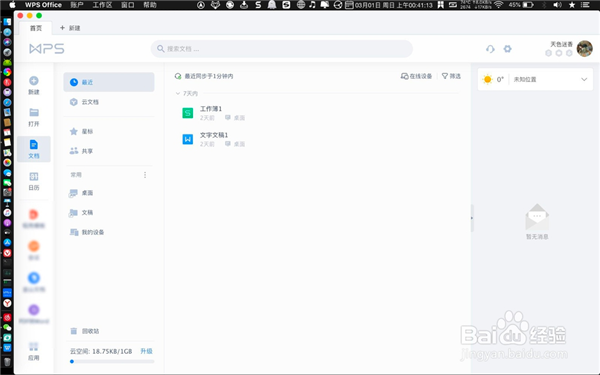
Task: Click the sun weather icon
Action: coord(488,79)
